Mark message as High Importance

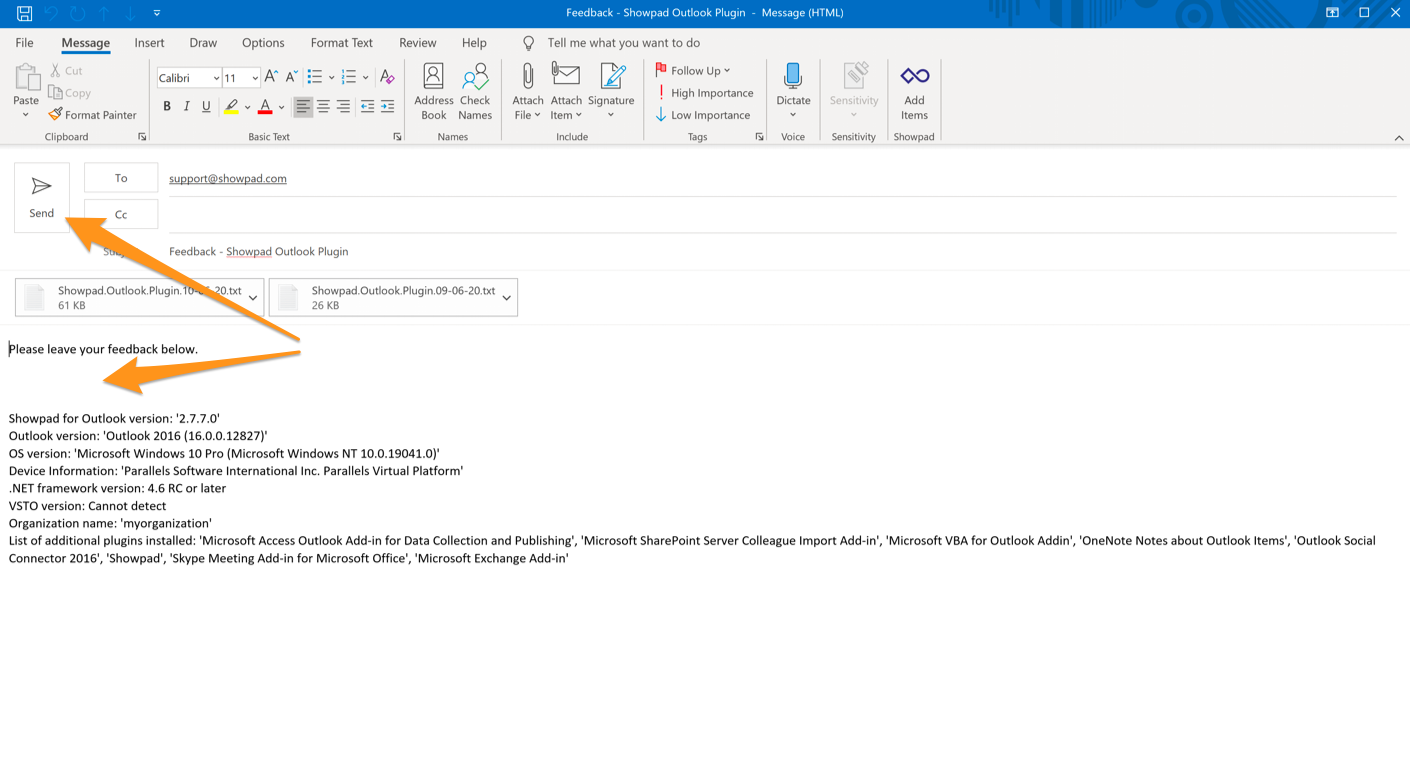pyautogui.click(x=704, y=93)
